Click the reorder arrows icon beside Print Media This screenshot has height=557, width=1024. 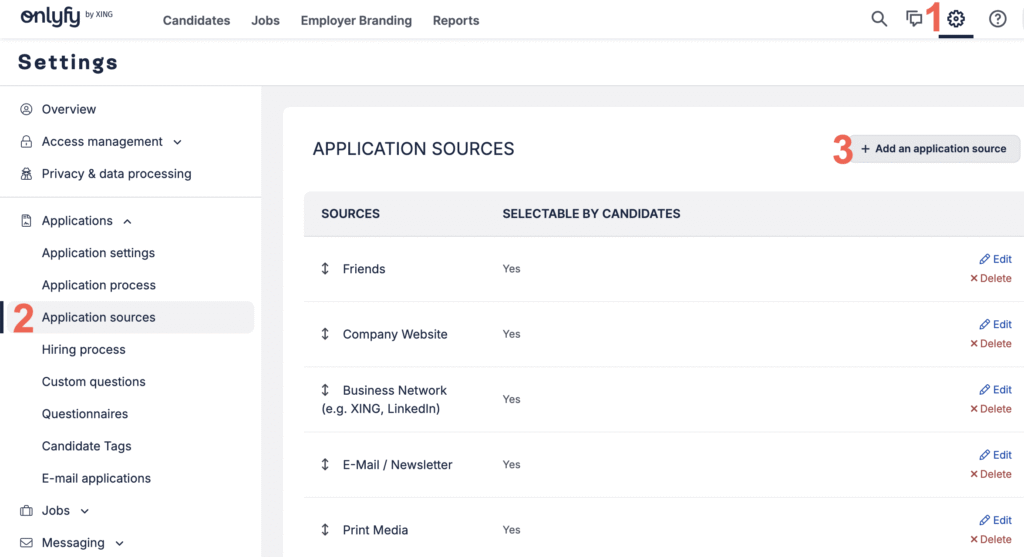click(x=325, y=530)
